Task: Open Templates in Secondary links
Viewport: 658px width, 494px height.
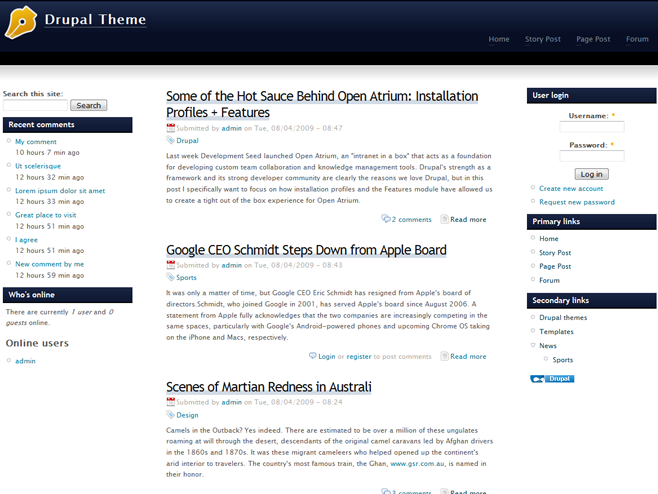Action: [x=556, y=332]
